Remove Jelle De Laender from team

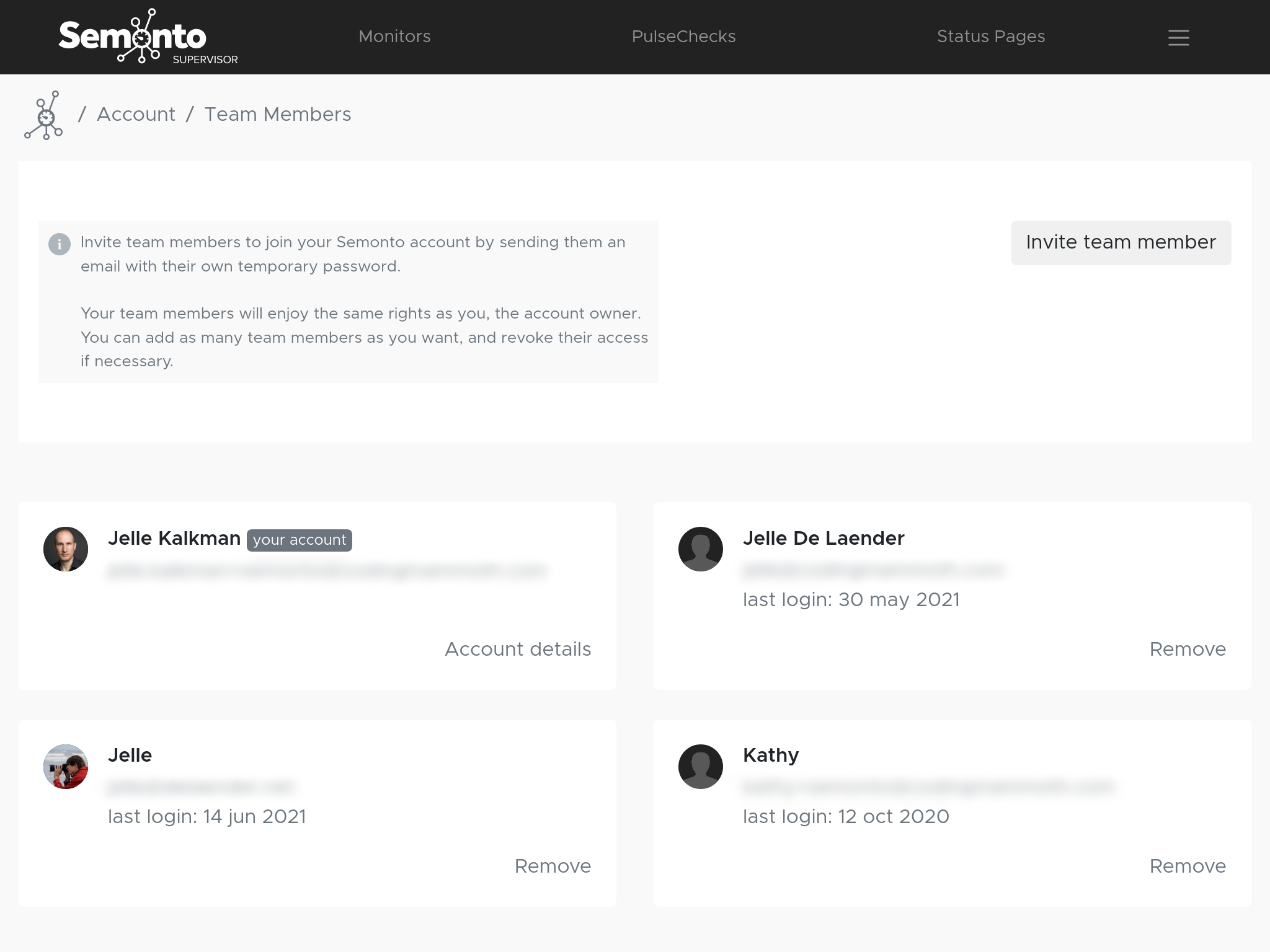coord(1188,649)
